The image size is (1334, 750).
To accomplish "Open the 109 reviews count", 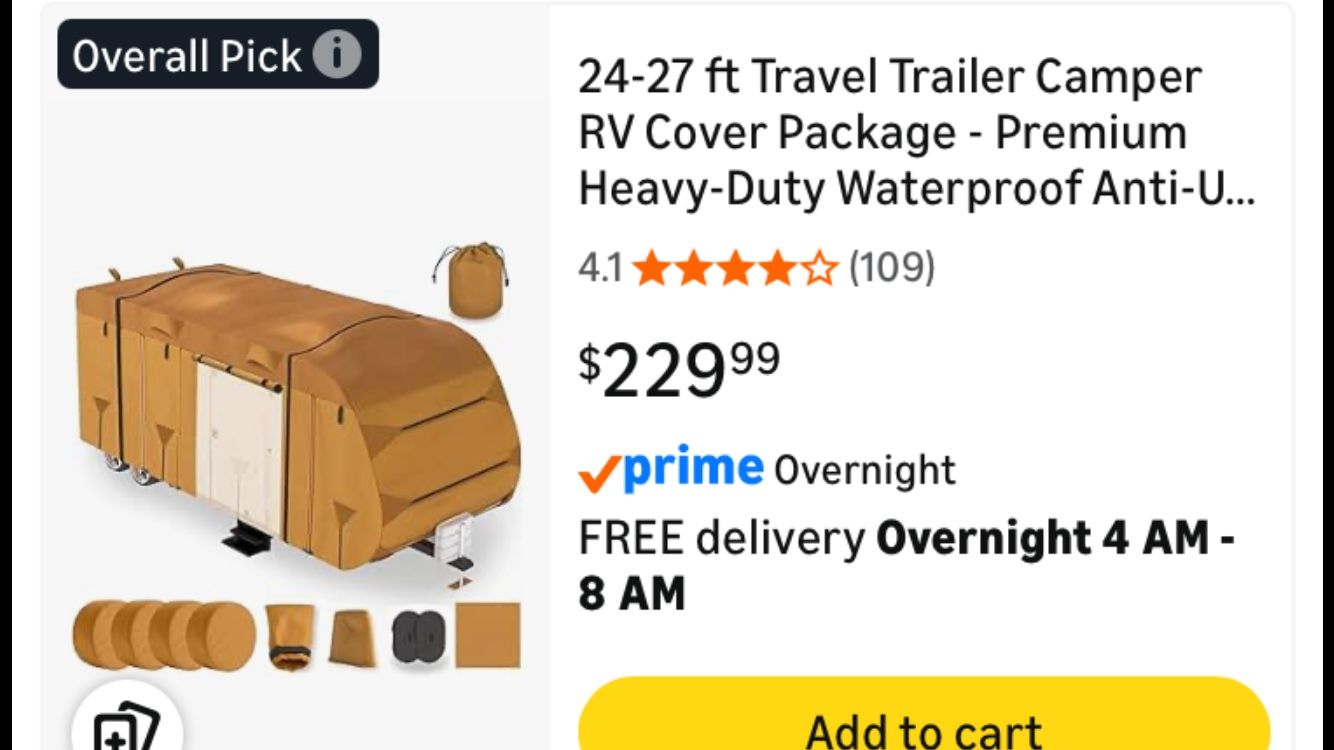I will 892,267.
